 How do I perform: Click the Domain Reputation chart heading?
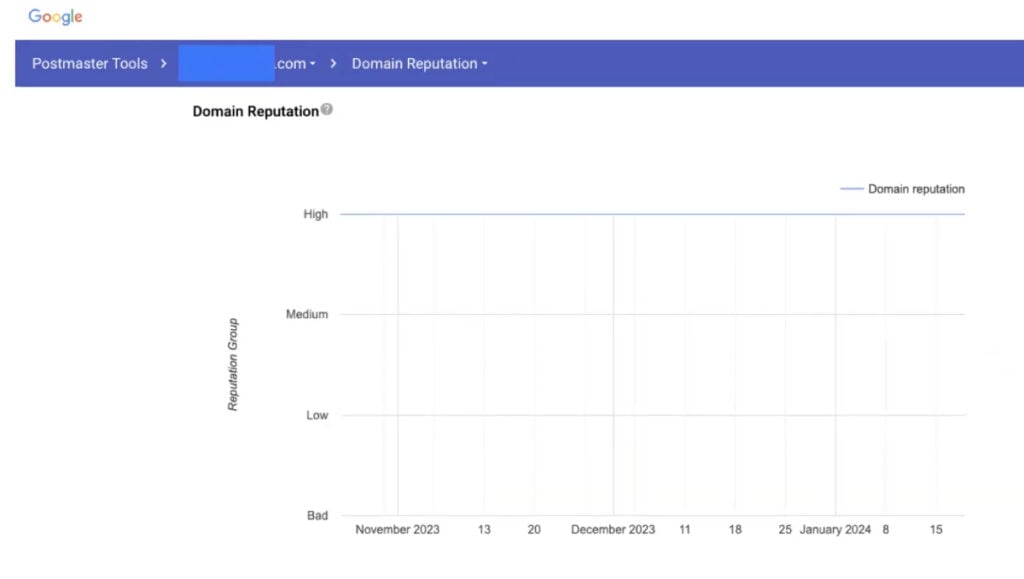point(255,112)
